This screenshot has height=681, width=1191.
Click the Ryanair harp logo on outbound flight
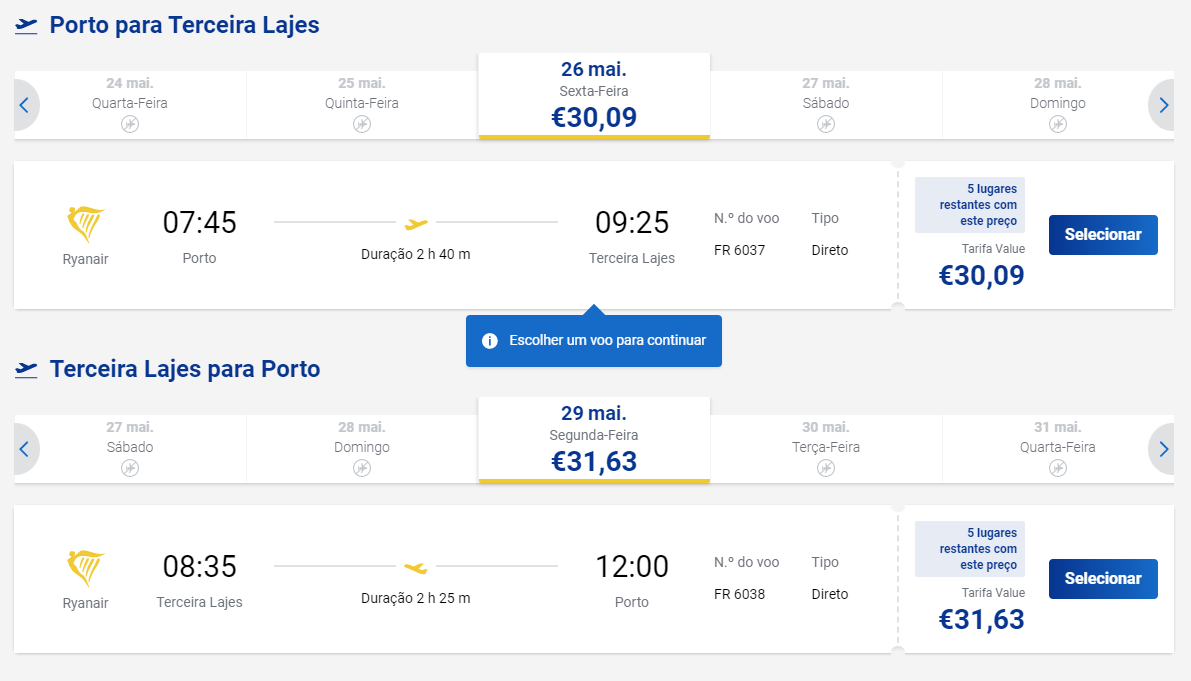[x=85, y=223]
